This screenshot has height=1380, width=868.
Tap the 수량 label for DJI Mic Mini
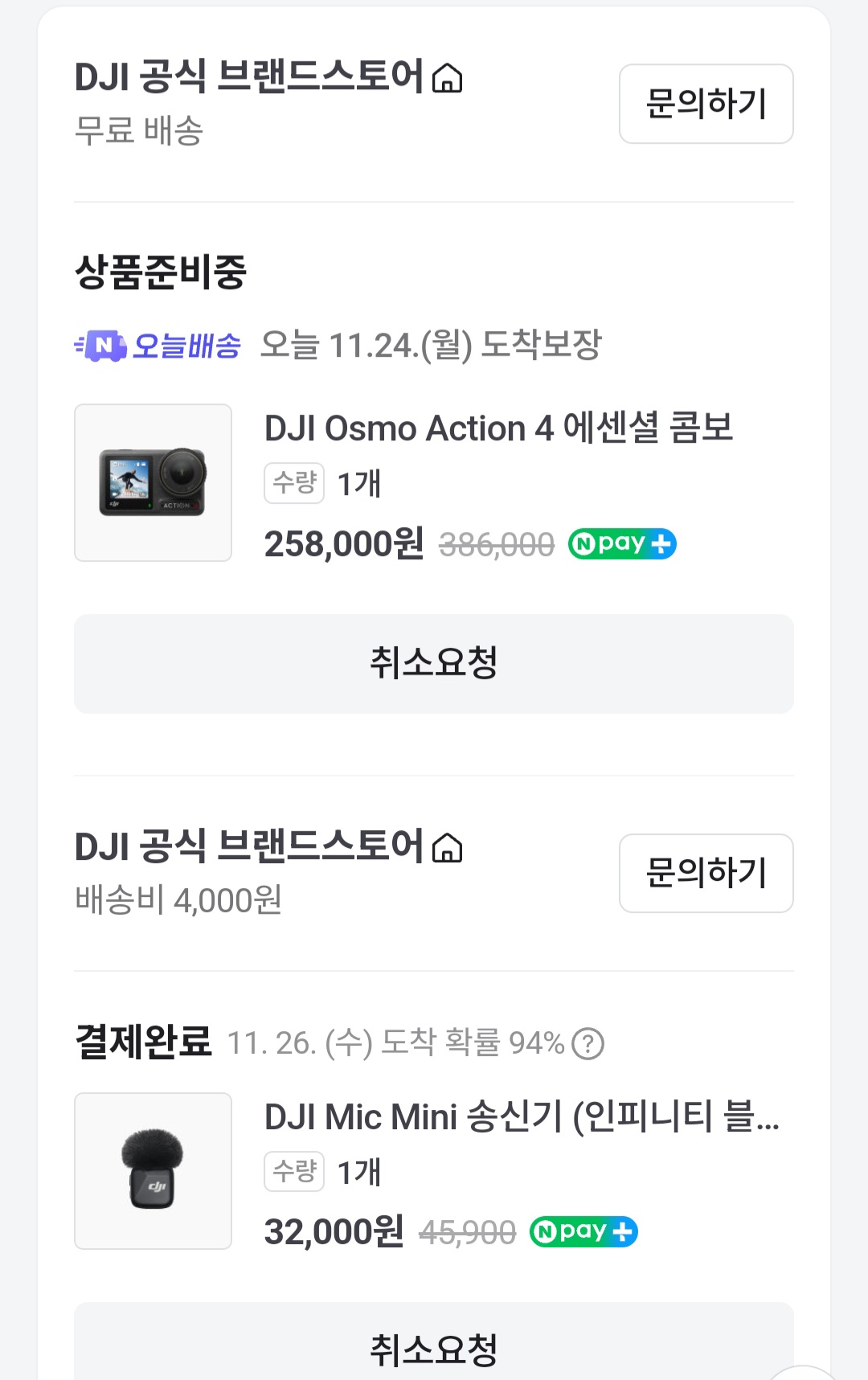tap(294, 1172)
